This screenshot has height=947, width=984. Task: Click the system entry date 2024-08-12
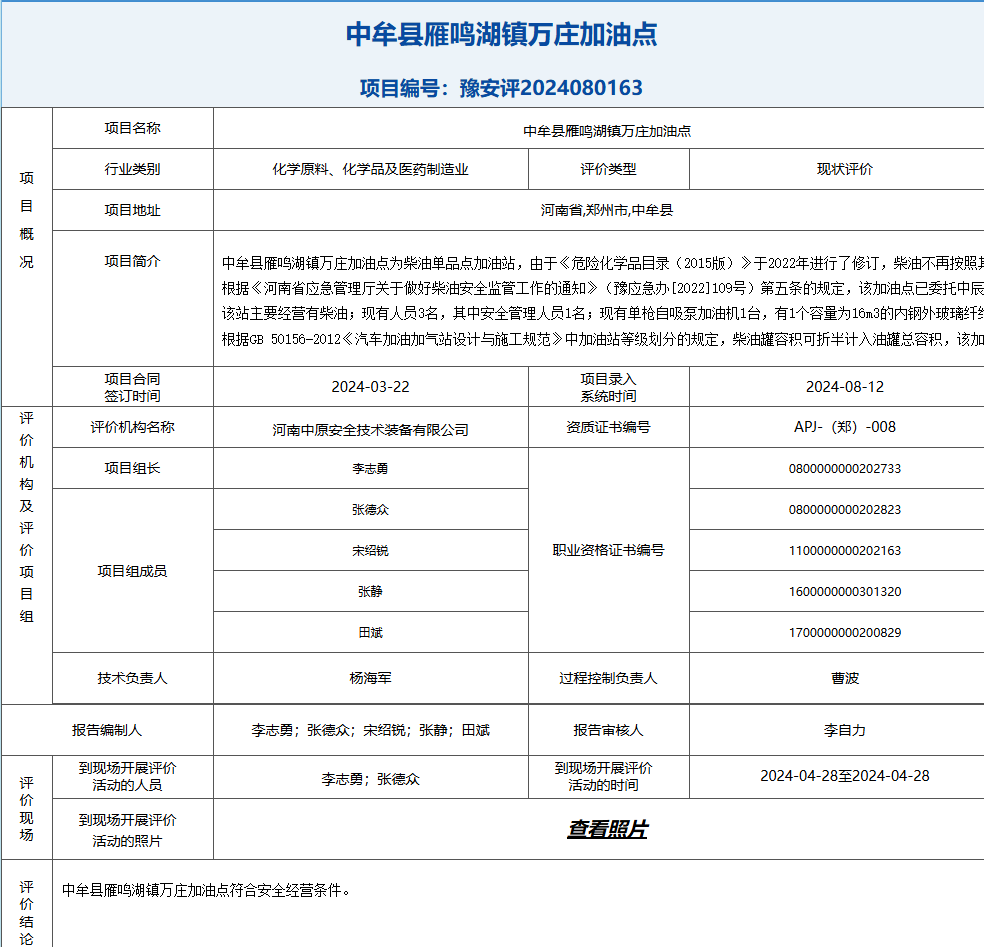click(x=845, y=387)
